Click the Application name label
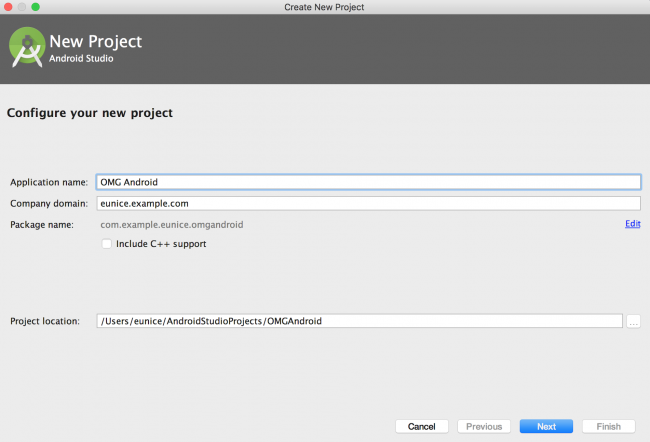650x442 pixels. coord(49,182)
